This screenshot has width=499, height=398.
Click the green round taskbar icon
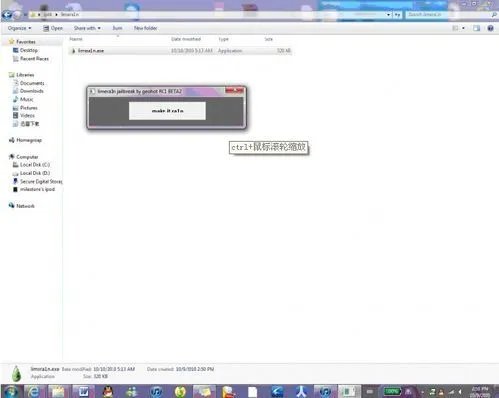[x=180, y=391]
